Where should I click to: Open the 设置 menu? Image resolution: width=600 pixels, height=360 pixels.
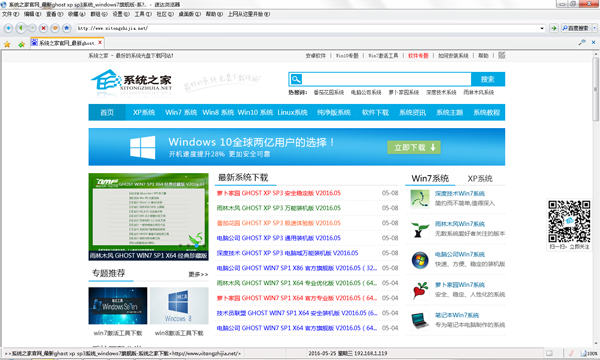point(121,14)
